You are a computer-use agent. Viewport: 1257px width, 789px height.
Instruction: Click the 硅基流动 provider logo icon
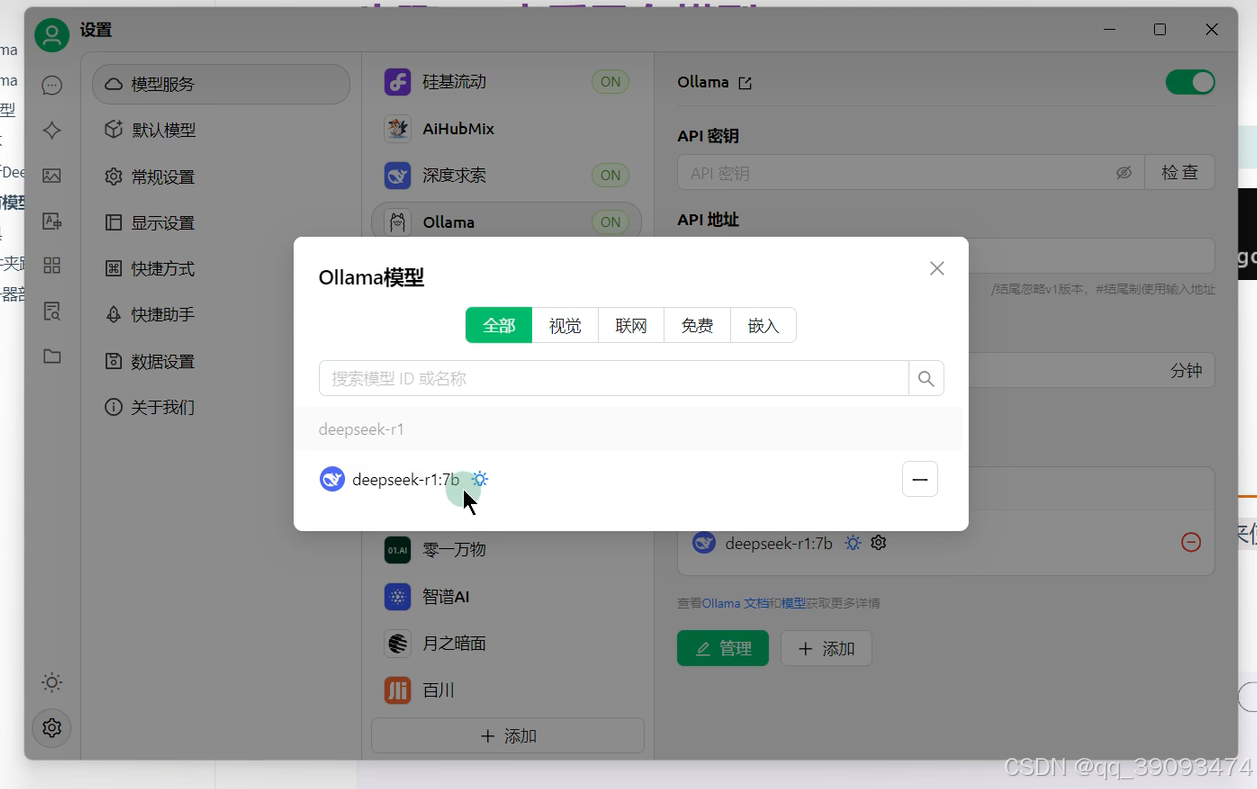click(x=398, y=82)
